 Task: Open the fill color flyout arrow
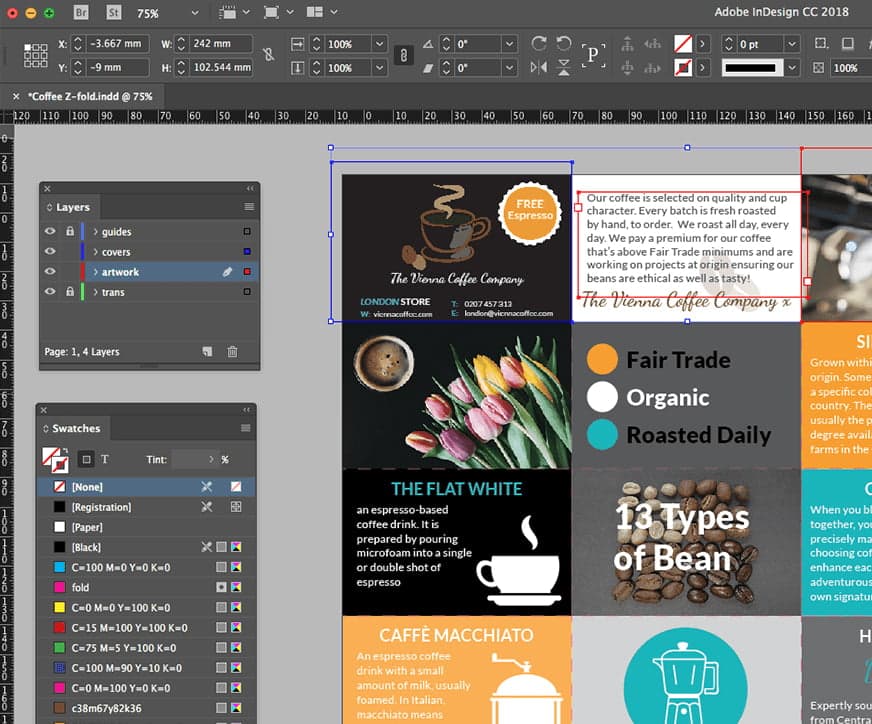[x=703, y=43]
